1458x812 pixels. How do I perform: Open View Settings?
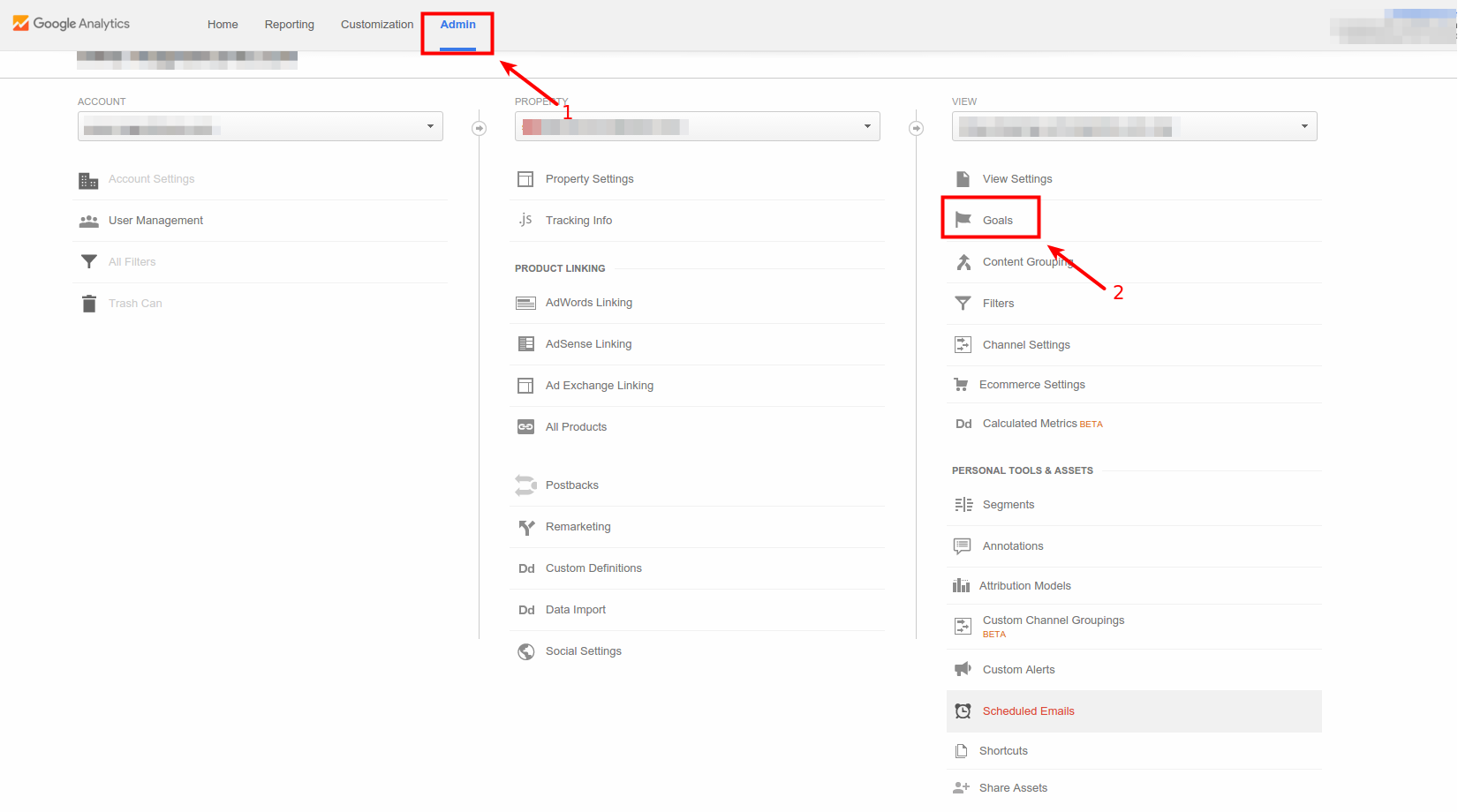pos(1017,179)
